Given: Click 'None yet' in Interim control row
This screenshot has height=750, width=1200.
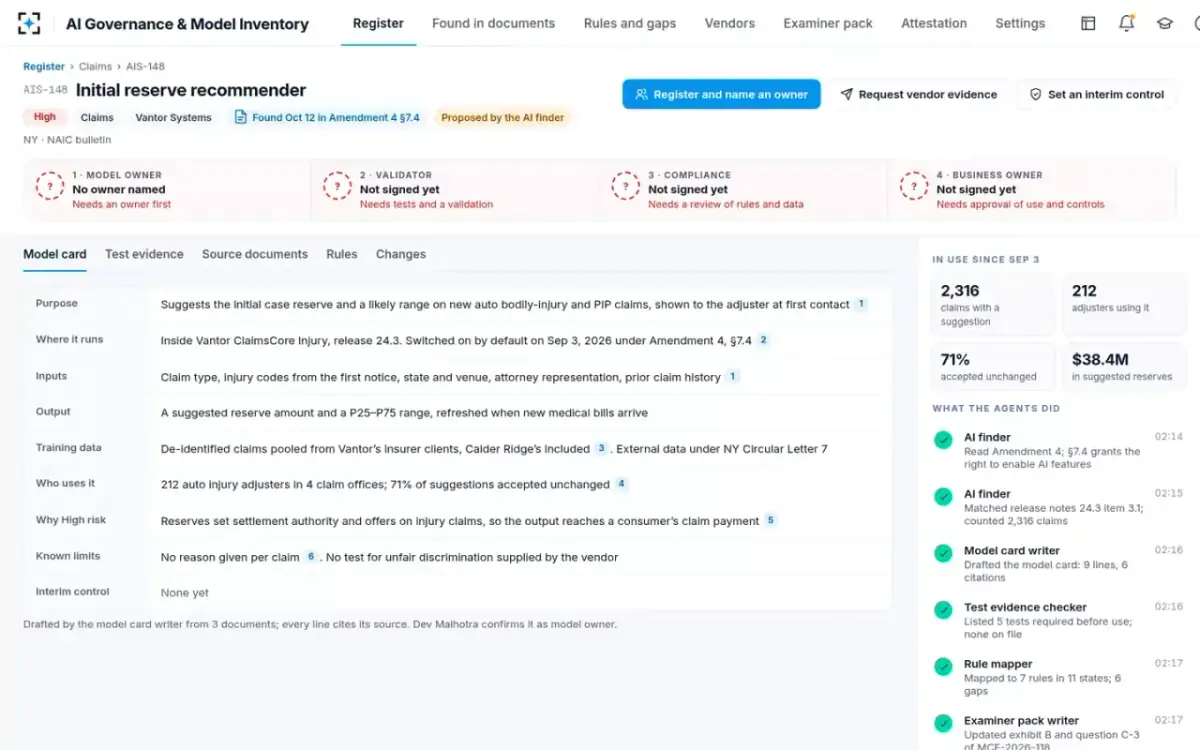Looking at the screenshot, I should point(185,593).
